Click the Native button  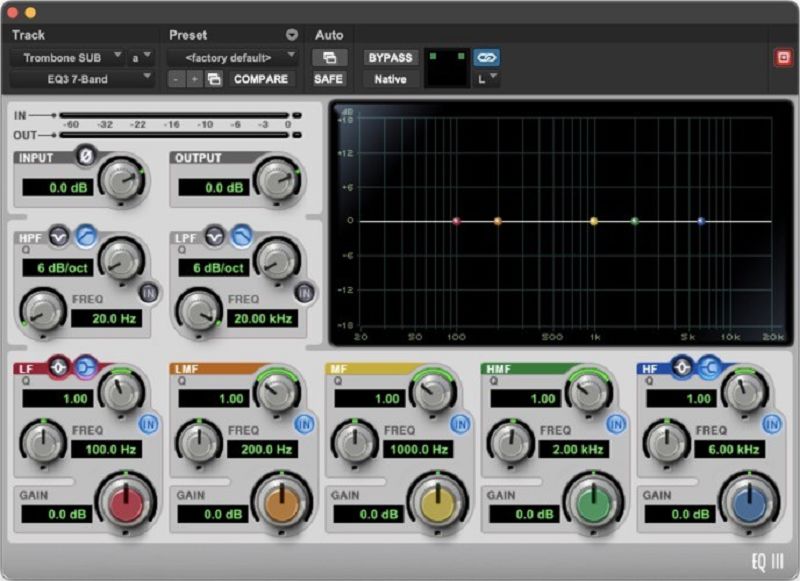[x=390, y=79]
